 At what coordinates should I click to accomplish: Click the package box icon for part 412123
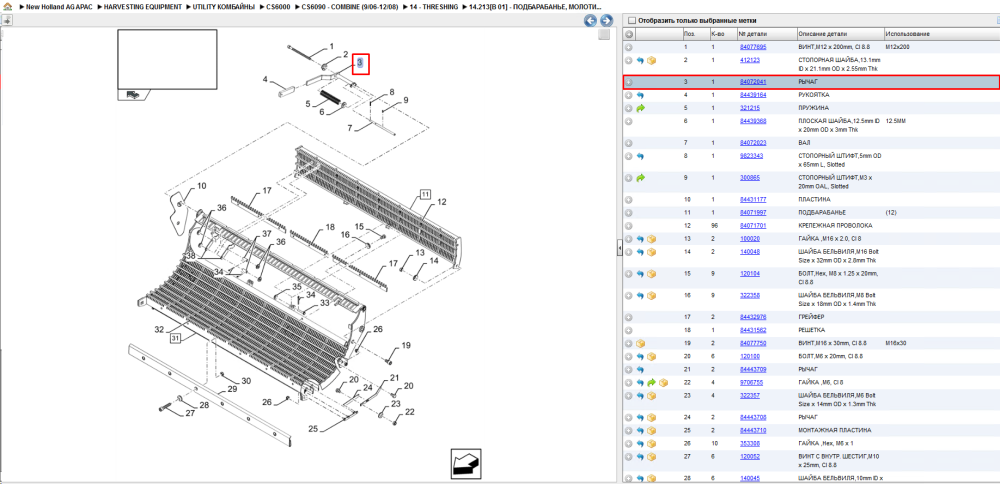[x=651, y=60]
